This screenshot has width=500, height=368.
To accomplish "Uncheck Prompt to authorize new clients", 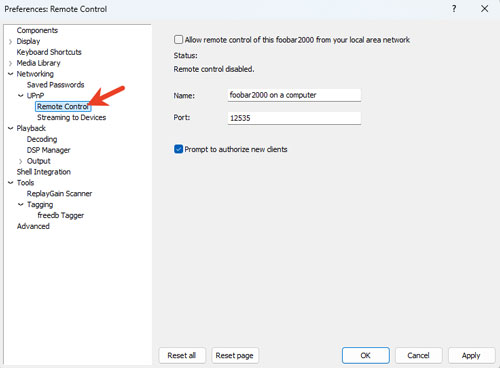I will coord(179,149).
